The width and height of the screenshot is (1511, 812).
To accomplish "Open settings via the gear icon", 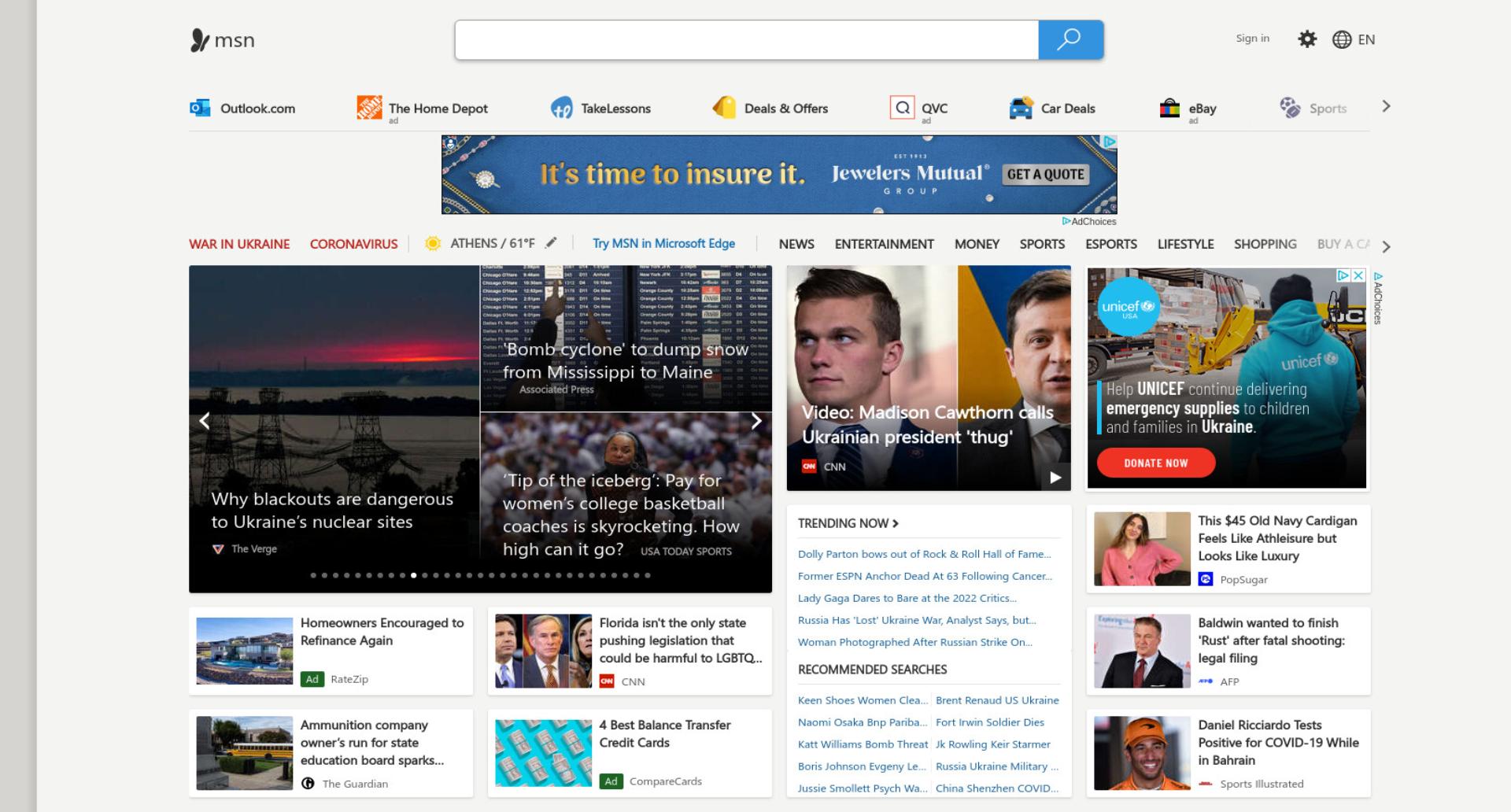I will pyautogui.click(x=1307, y=39).
